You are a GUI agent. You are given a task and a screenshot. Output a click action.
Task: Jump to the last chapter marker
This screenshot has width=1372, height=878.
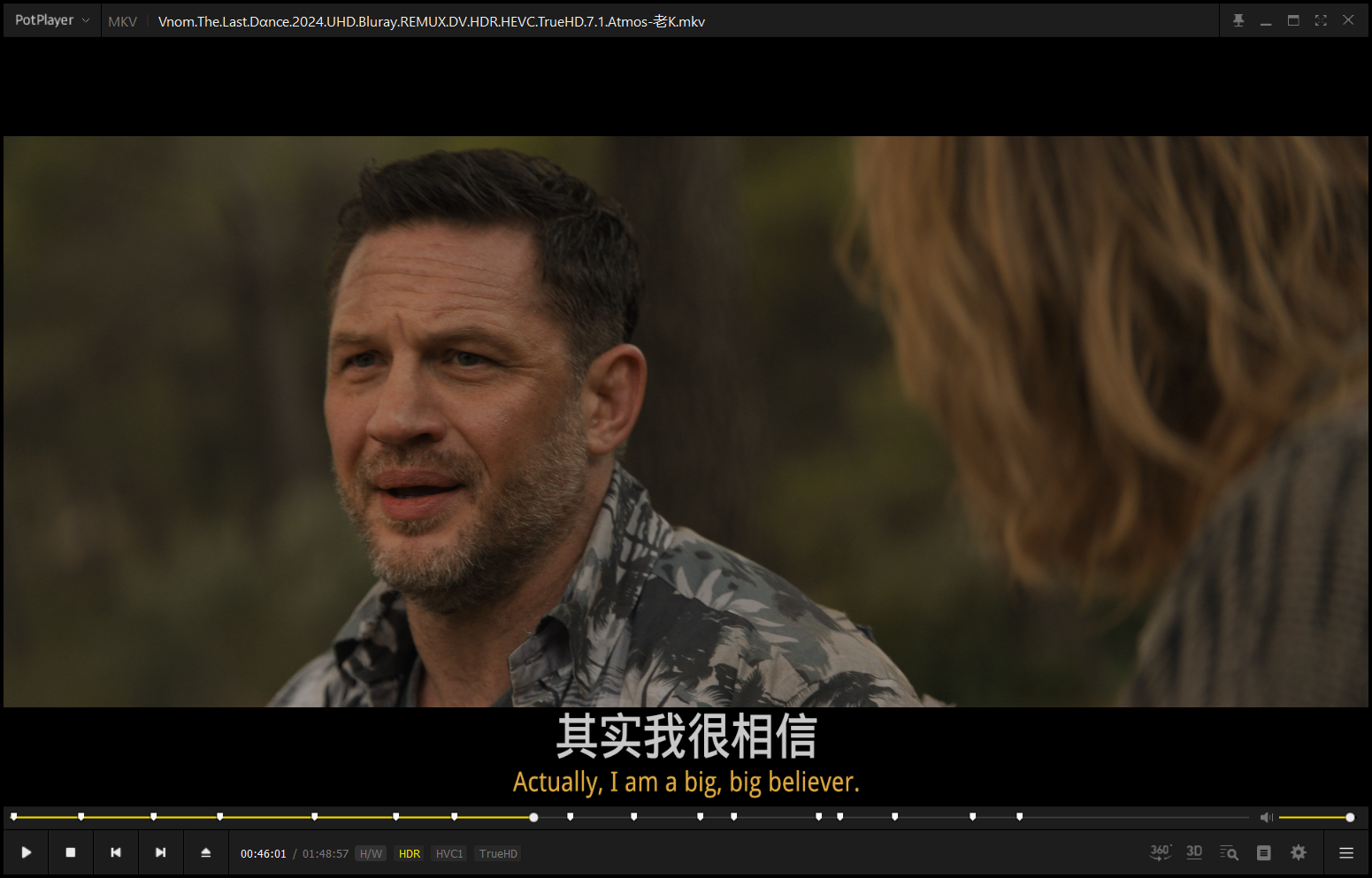(x=1019, y=816)
